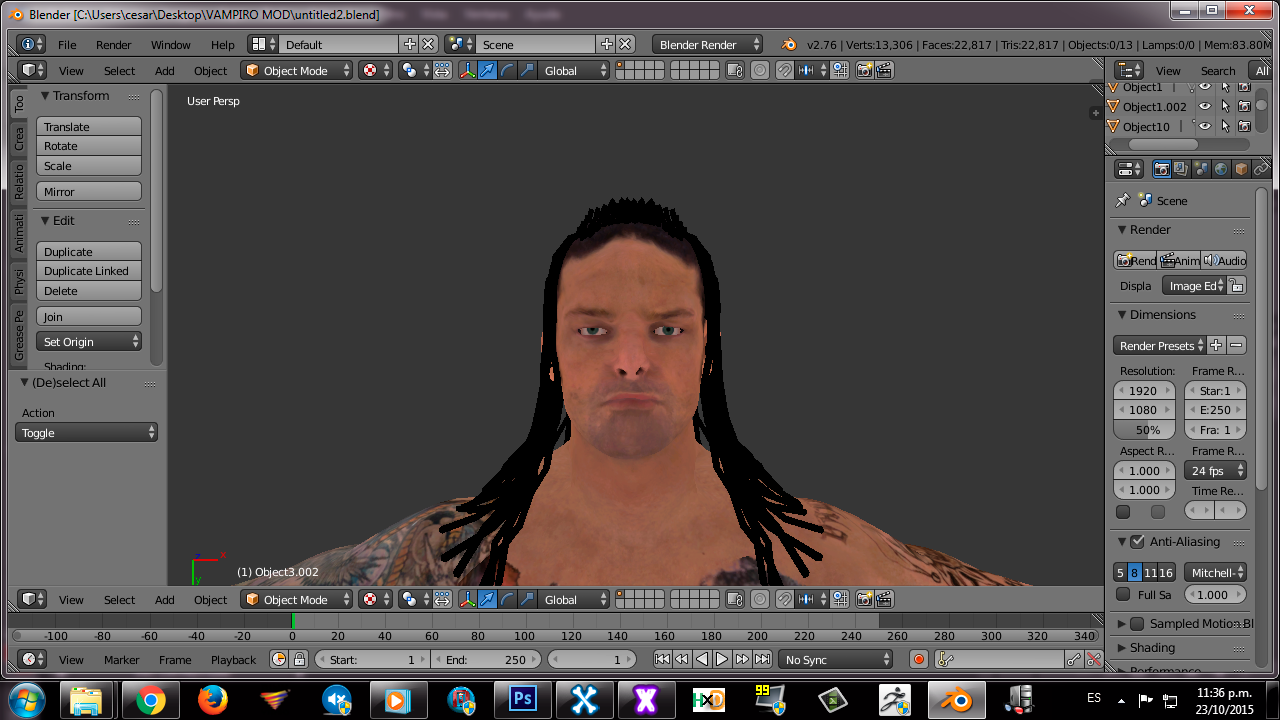Collapse the Dimensions panel
Viewport: 1280px width, 720px height.
(1122, 314)
